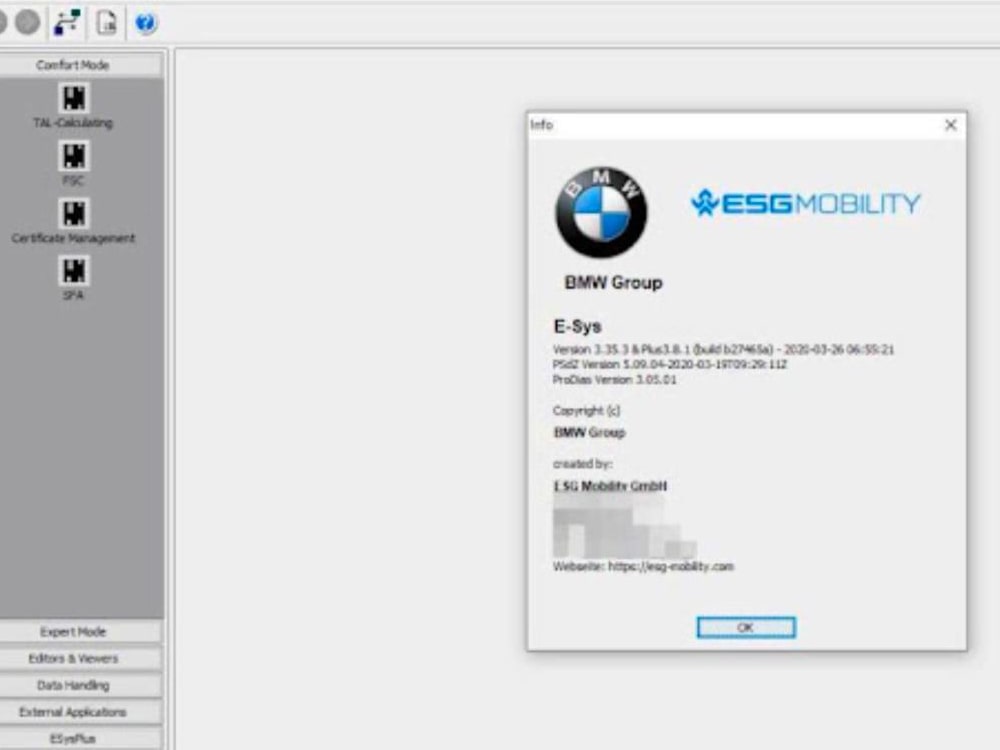Viewport: 1000px width, 750px height.
Task: Switch to Expert Mode section
Action: click(81, 632)
